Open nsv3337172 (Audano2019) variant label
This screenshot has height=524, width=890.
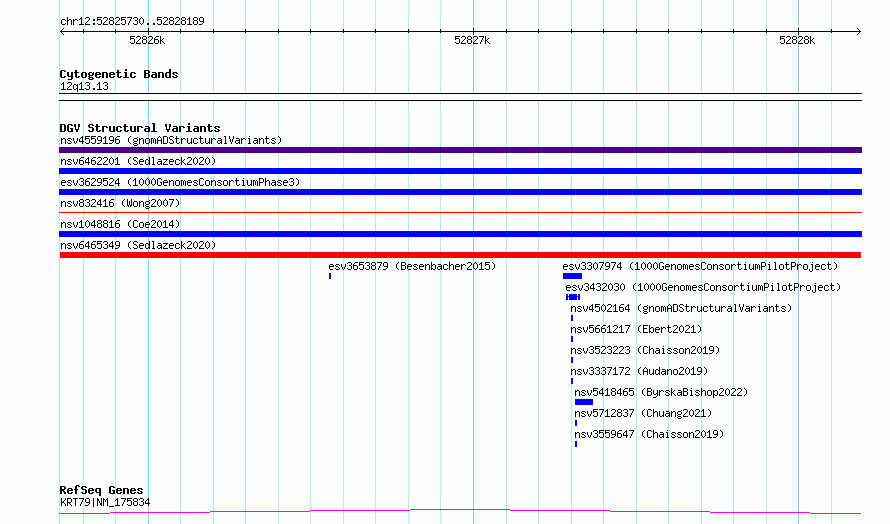point(639,371)
